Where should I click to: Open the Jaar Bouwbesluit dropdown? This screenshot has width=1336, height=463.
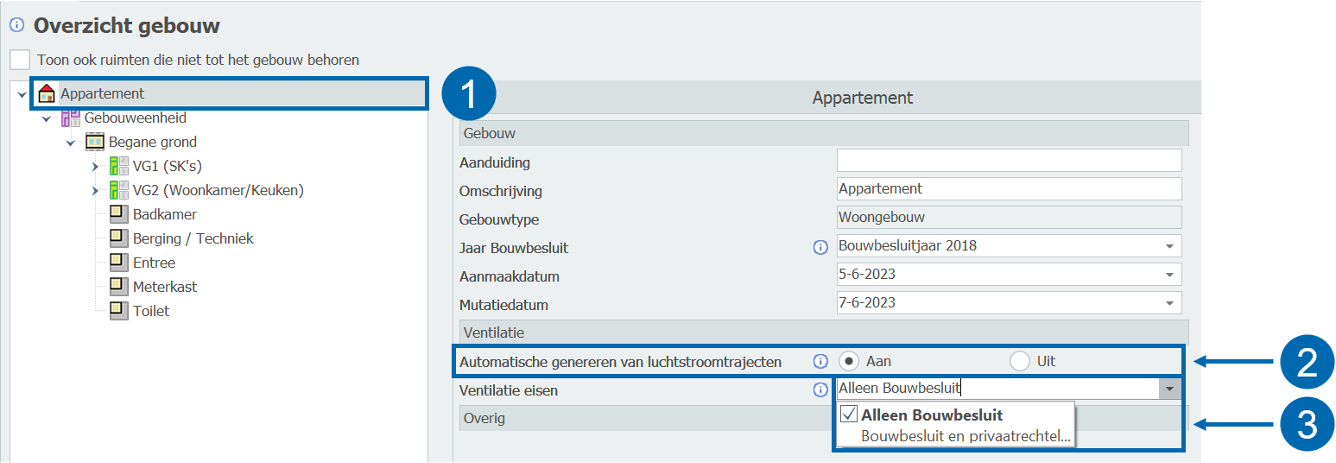point(1169,246)
